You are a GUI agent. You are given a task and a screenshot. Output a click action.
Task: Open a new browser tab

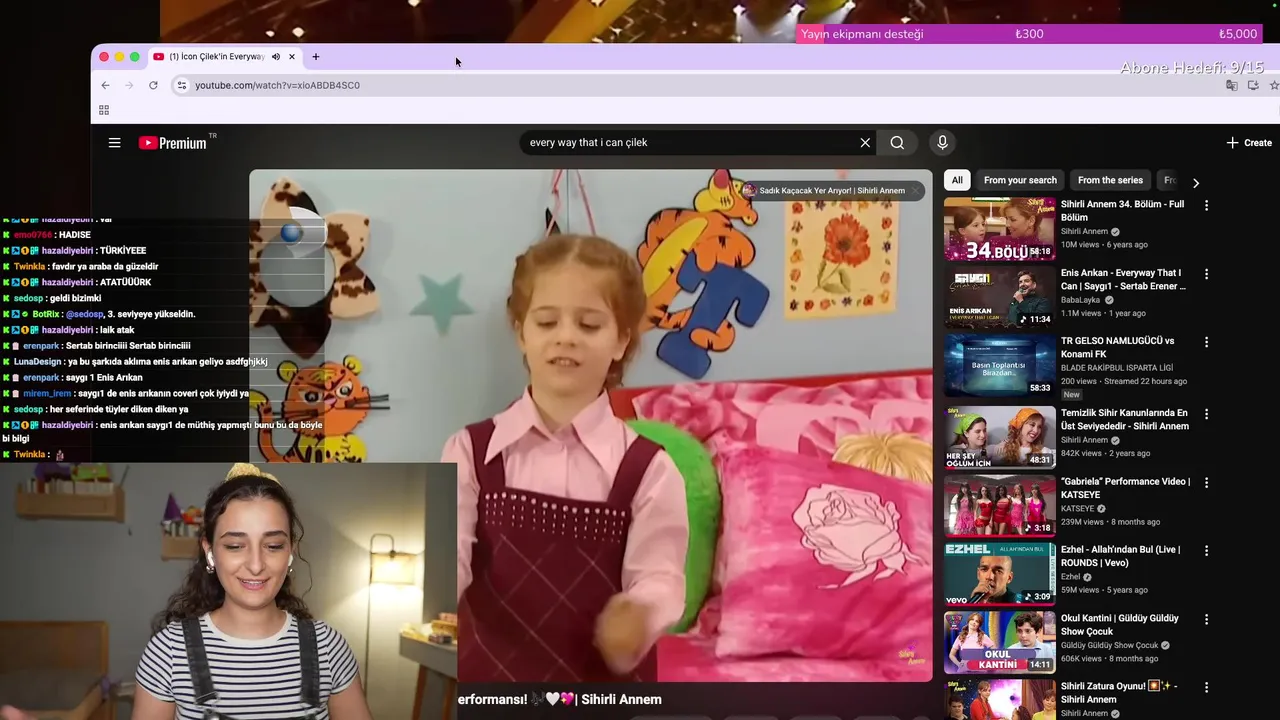[316, 57]
